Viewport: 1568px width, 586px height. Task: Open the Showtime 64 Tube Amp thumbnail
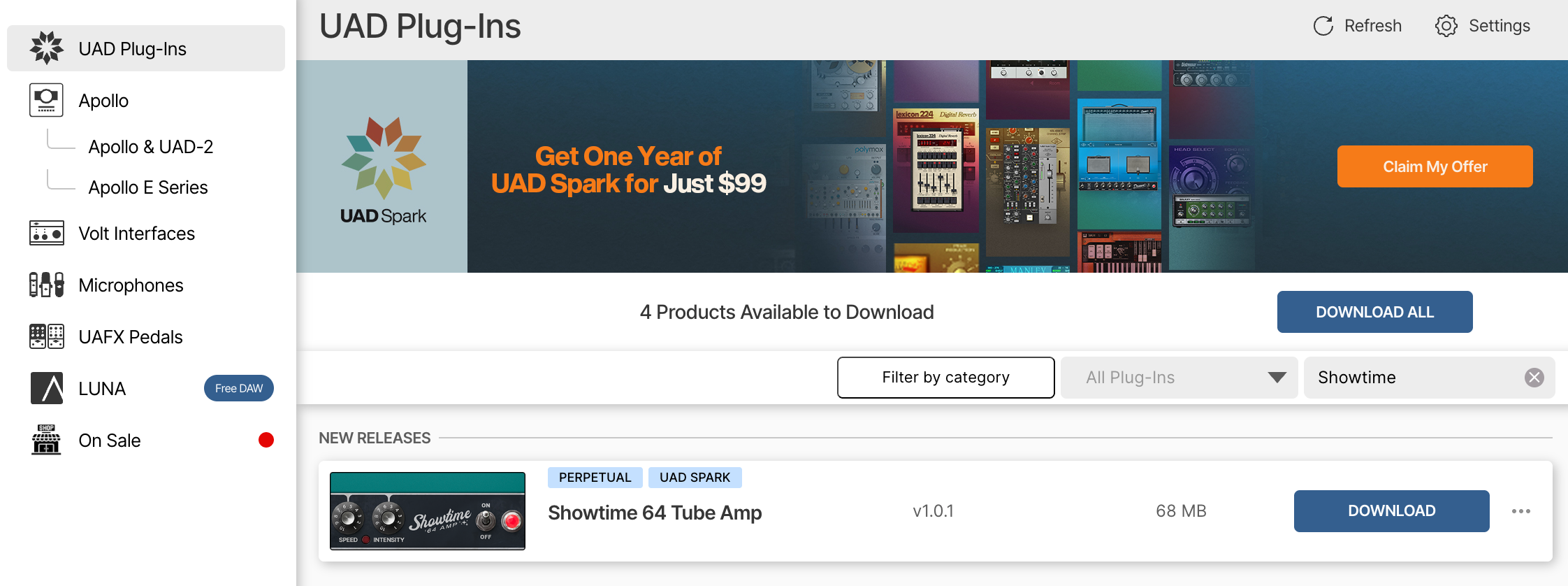point(427,511)
